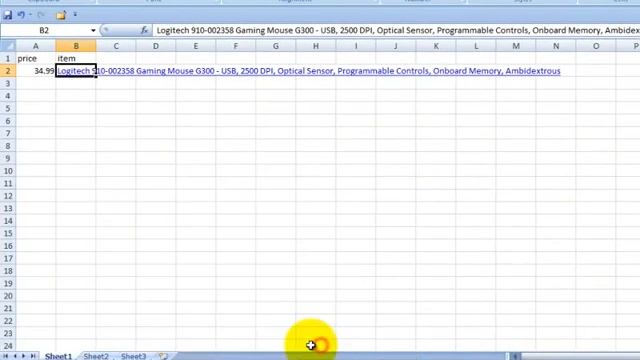Click the Insert Worksheet tab icon
Screen dimensions: 640x360
click(163, 356)
